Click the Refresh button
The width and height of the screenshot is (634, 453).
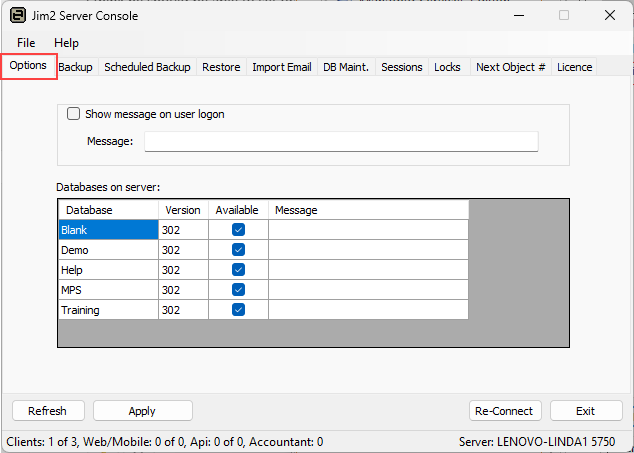(x=48, y=411)
